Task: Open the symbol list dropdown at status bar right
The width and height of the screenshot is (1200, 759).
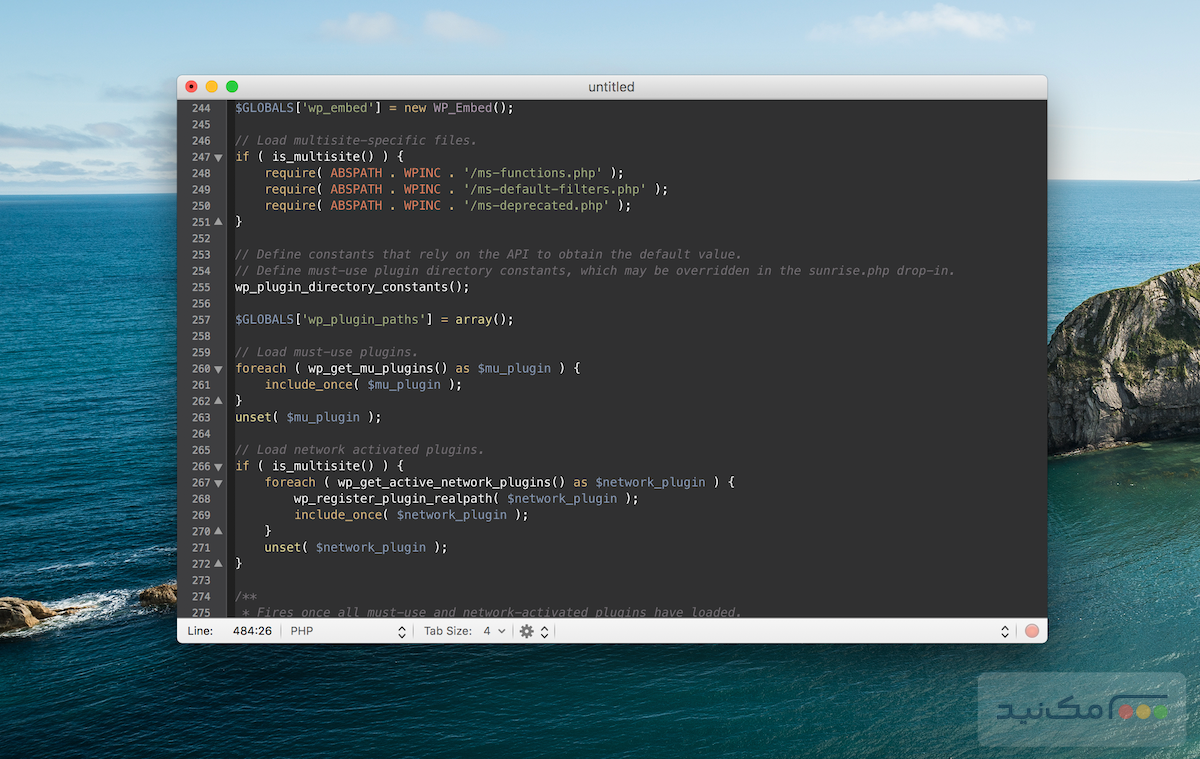Action: pyautogui.click(x=1005, y=631)
